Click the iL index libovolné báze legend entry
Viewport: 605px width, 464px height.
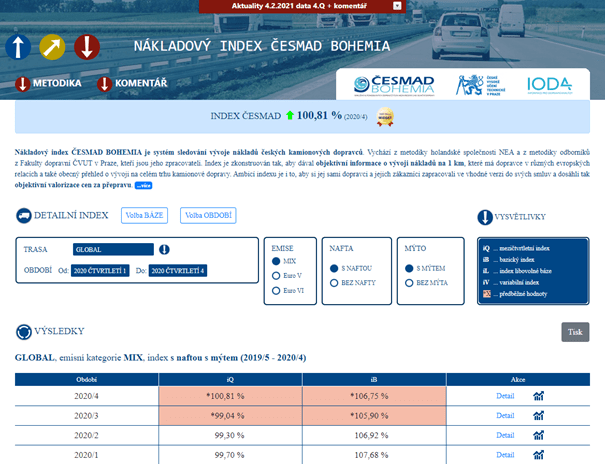517,271
